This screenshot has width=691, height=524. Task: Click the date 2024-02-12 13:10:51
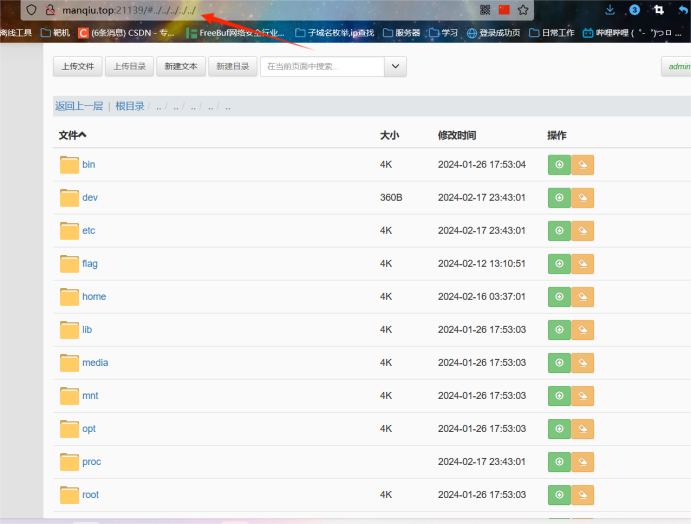(x=482, y=264)
